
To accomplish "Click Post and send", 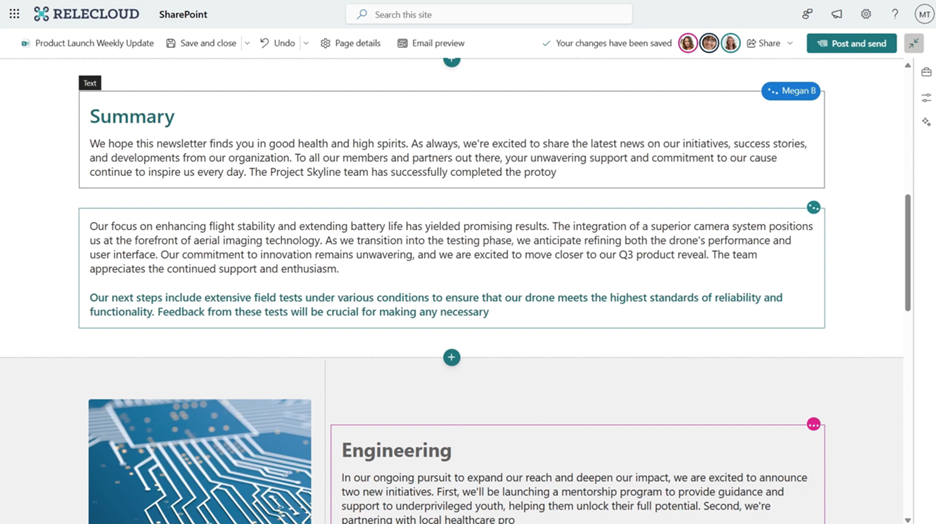I will click(851, 43).
